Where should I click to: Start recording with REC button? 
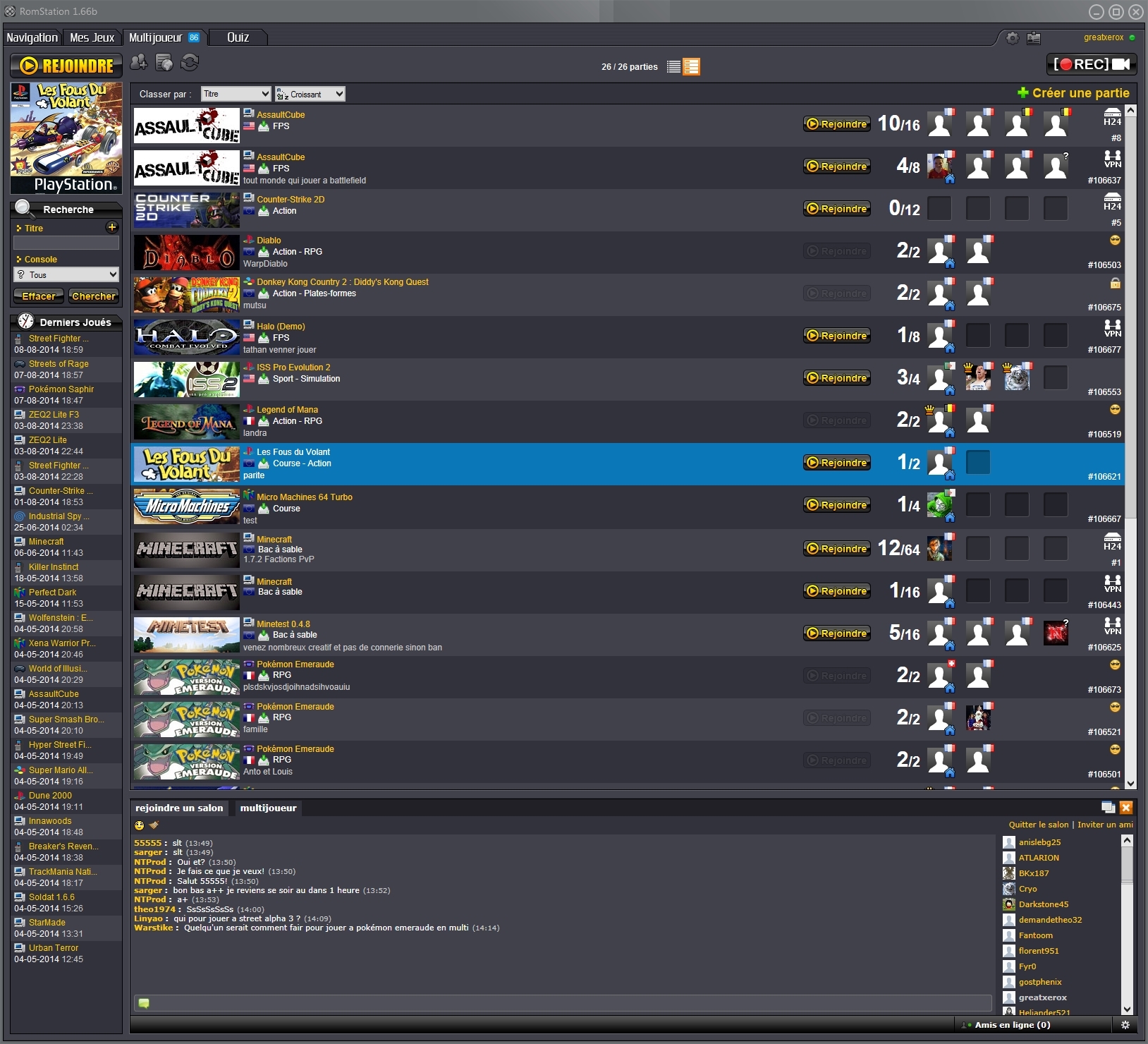click(1091, 64)
